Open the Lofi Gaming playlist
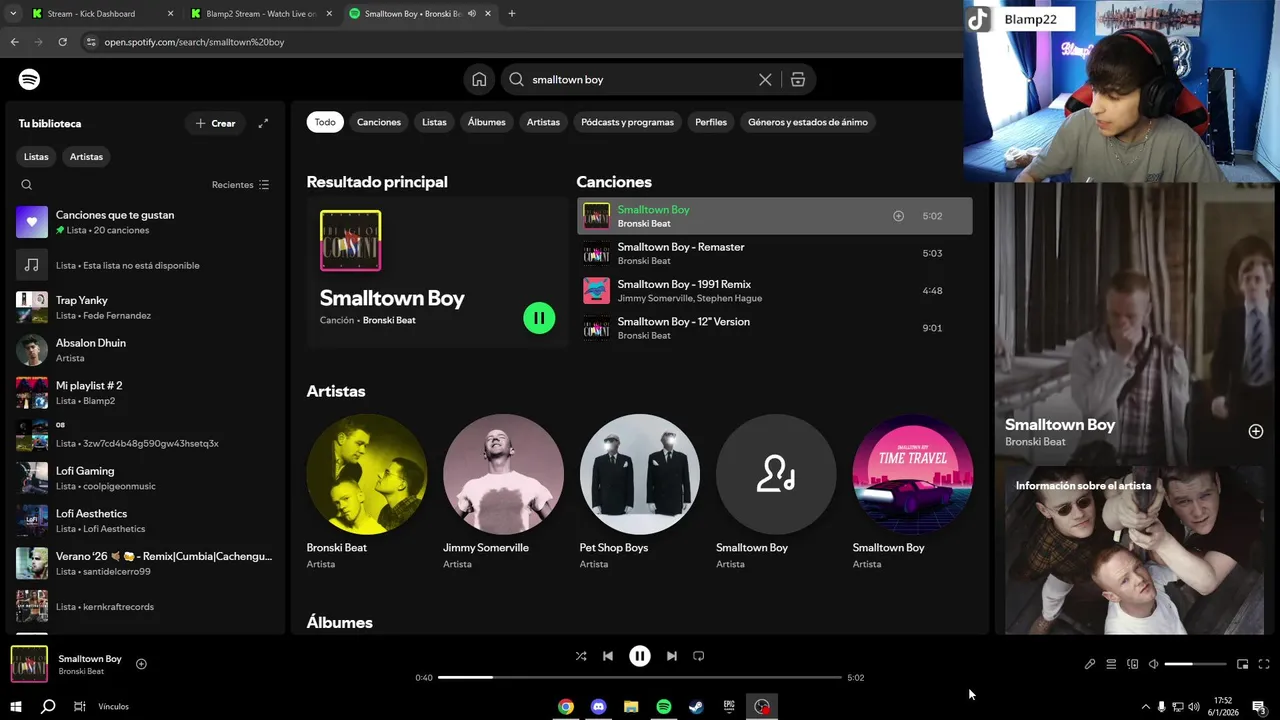Viewport: 1280px width, 720px height. point(145,478)
